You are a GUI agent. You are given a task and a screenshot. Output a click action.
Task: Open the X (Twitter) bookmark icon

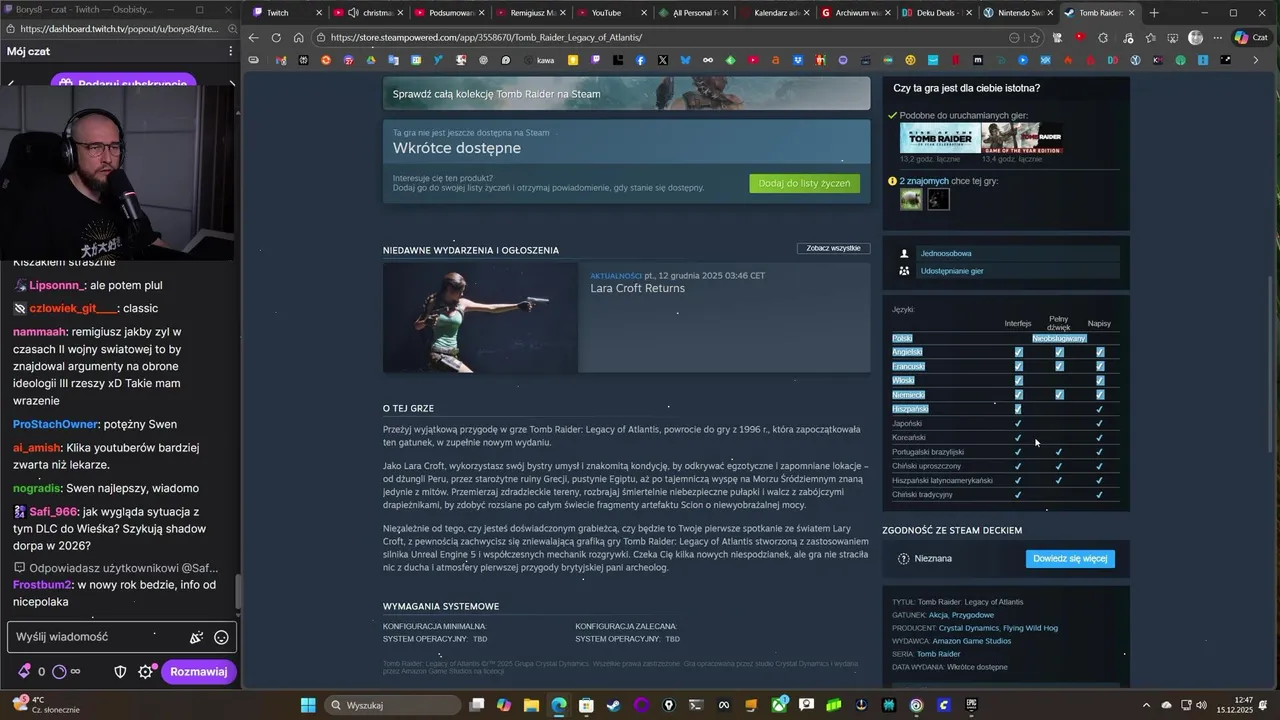tap(663, 60)
